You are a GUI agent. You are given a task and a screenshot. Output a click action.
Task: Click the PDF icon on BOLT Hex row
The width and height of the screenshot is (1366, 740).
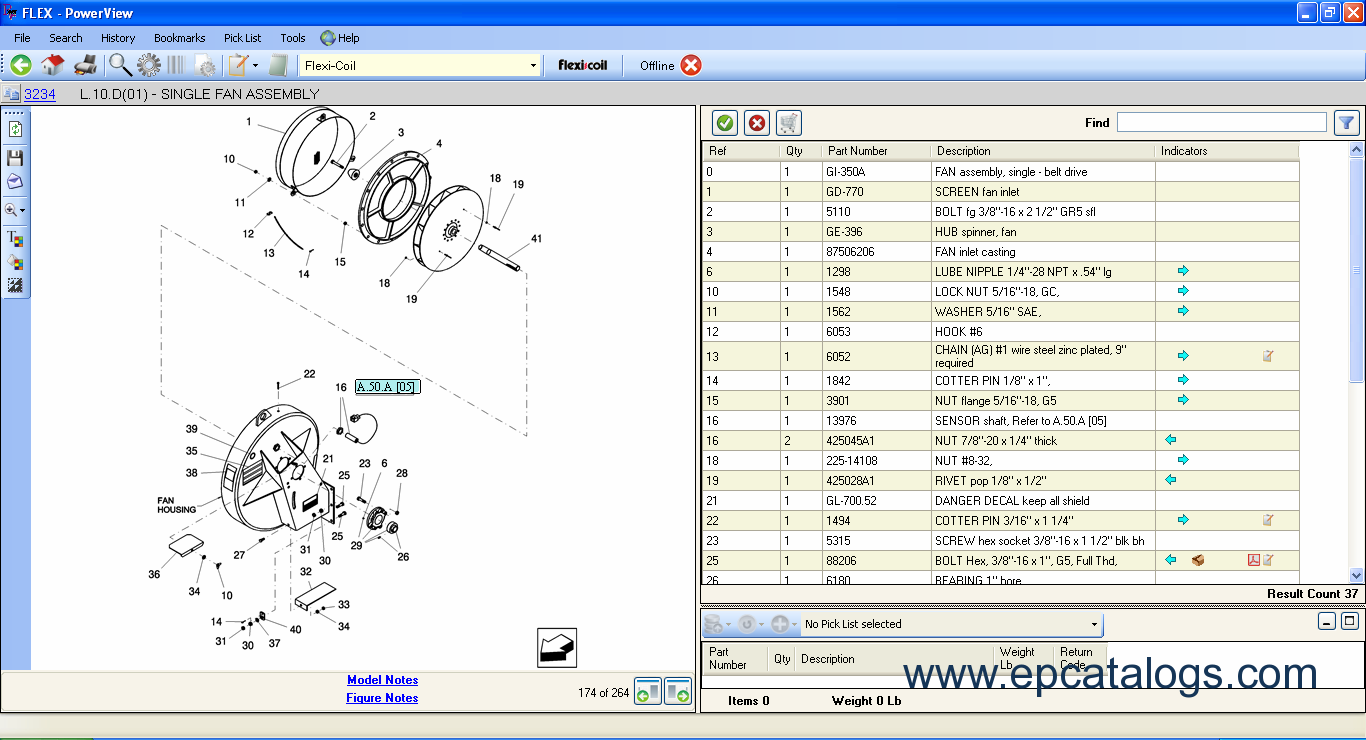1253,560
